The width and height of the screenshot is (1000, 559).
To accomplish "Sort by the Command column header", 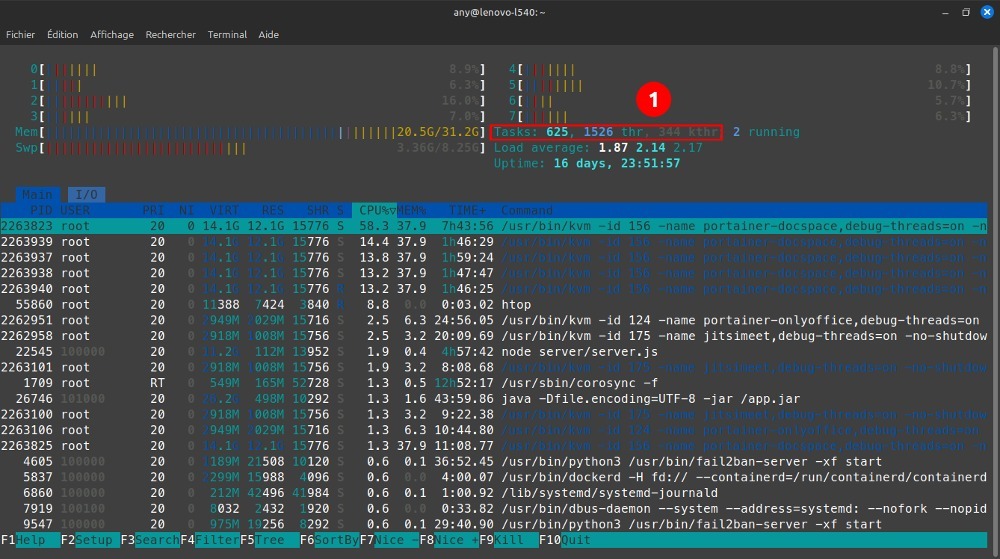I will coord(527,210).
